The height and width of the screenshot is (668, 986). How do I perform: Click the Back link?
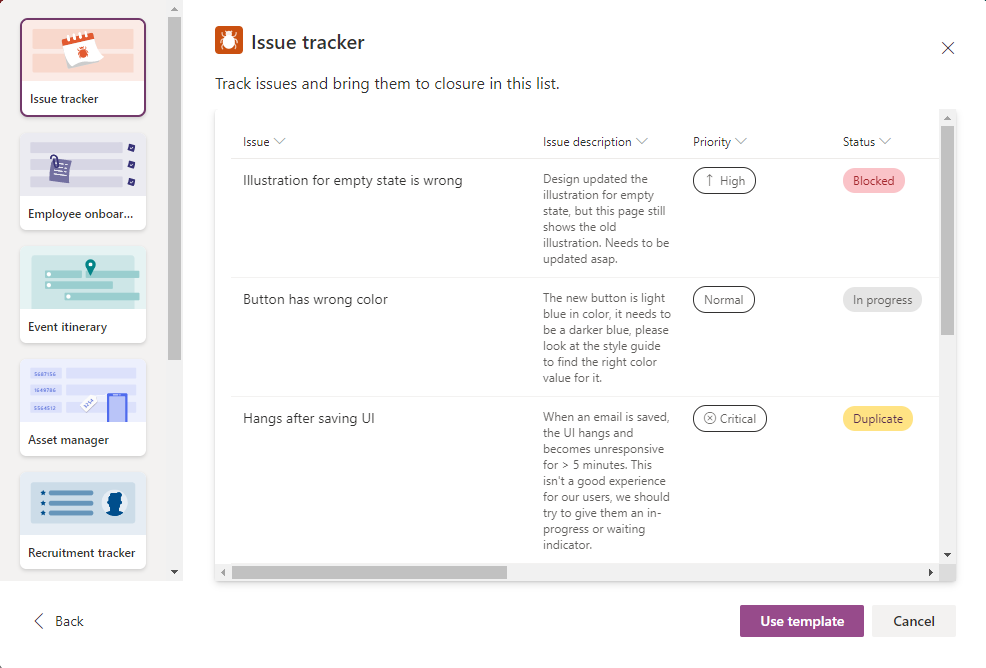coord(58,621)
